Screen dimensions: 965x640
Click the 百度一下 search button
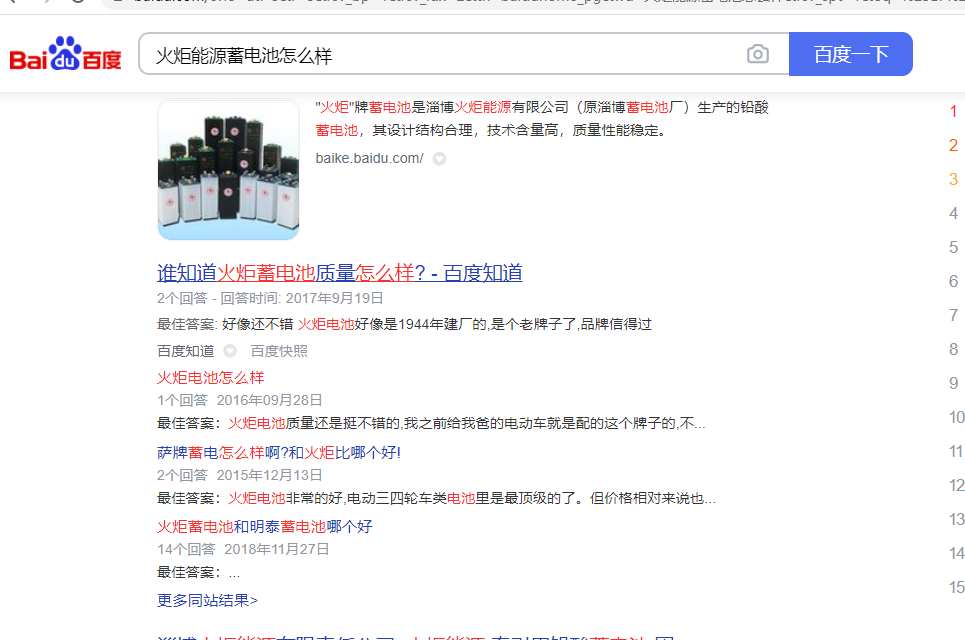[851, 54]
